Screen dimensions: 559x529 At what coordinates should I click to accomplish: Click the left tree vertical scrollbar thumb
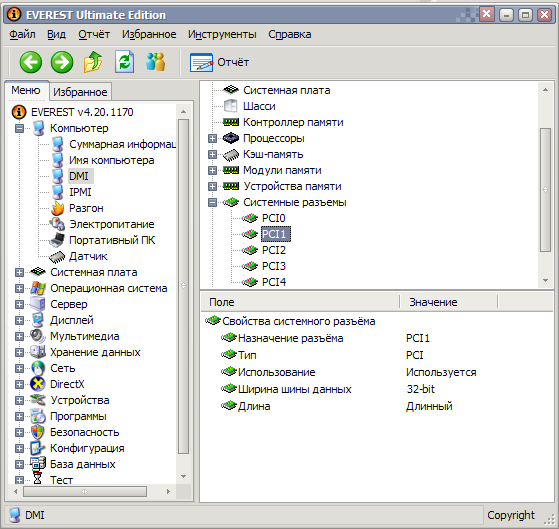click(x=183, y=286)
